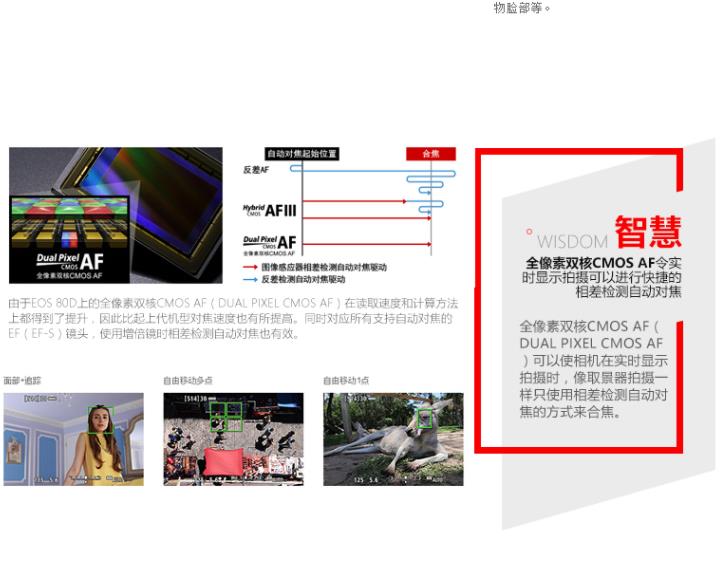Click the 自动对焦起始位置 black label
The height and width of the screenshot is (570, 720).
click(302, 153)
